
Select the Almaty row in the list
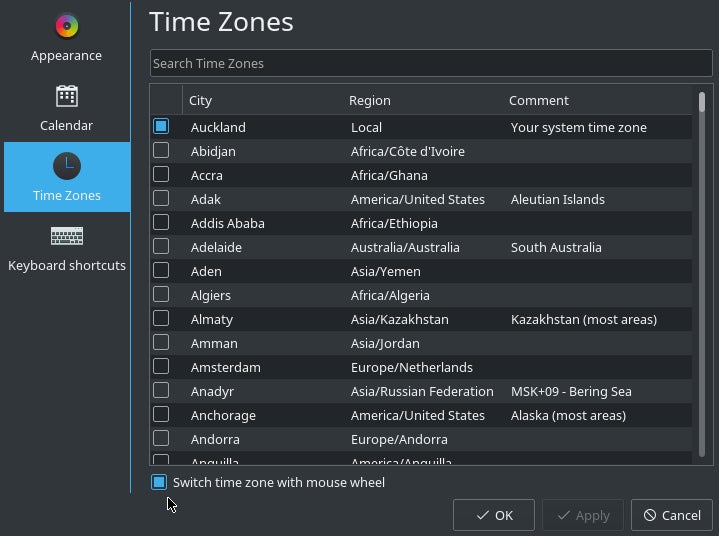pyautogui.click(x=420, y=319)
